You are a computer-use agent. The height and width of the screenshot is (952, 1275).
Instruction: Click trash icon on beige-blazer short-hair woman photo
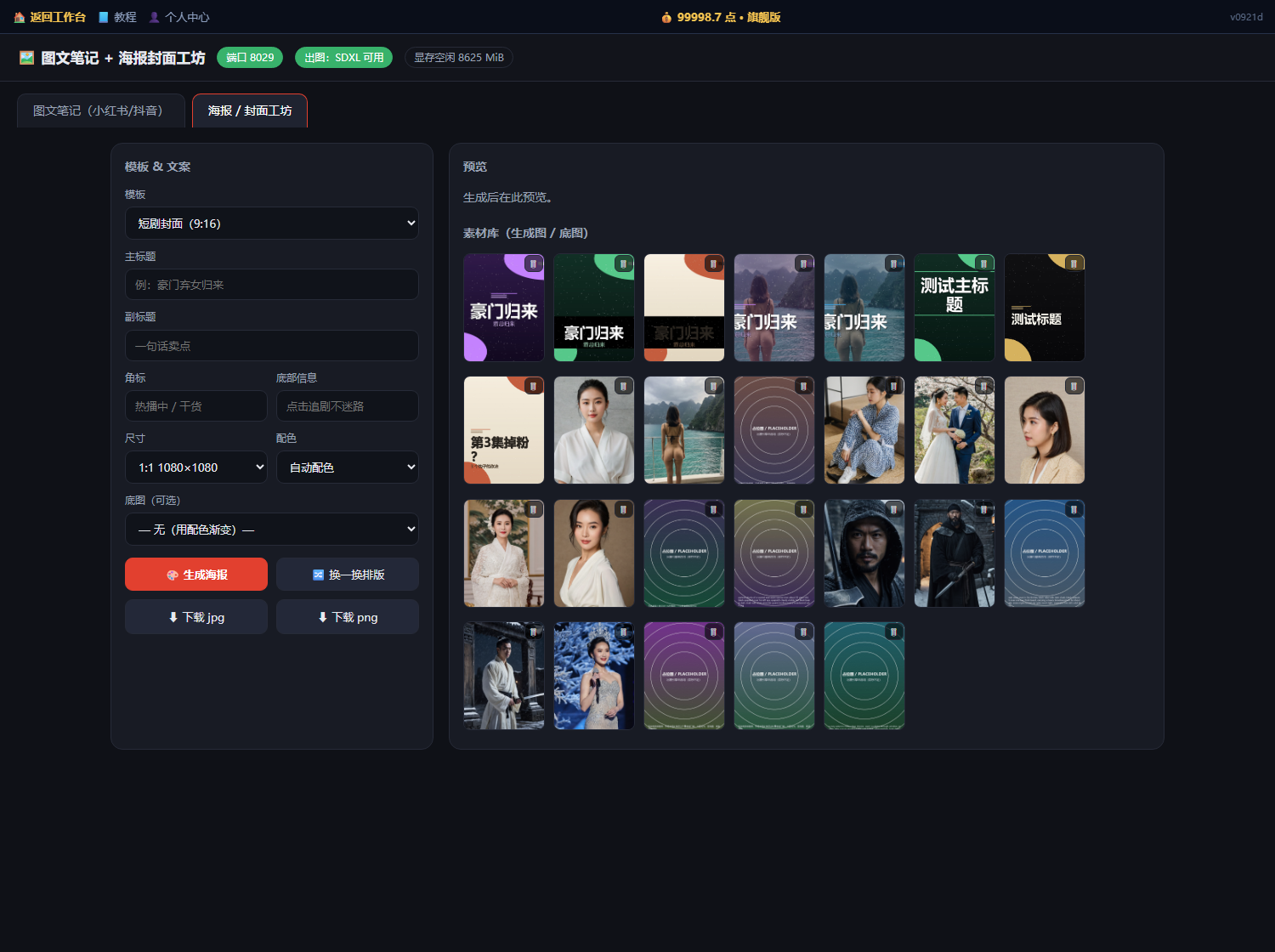pyautogui.click(x=1074, y=387)
